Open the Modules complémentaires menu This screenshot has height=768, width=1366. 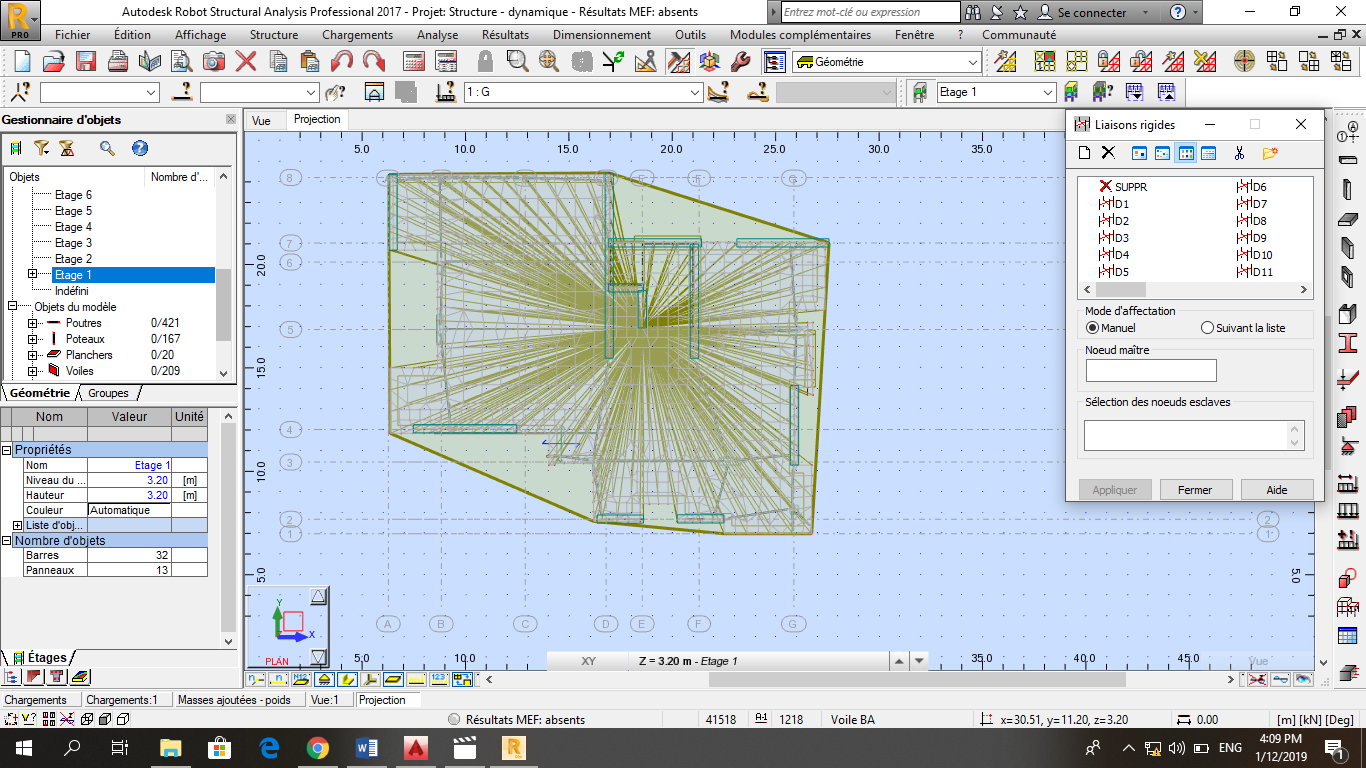[800, 34]
